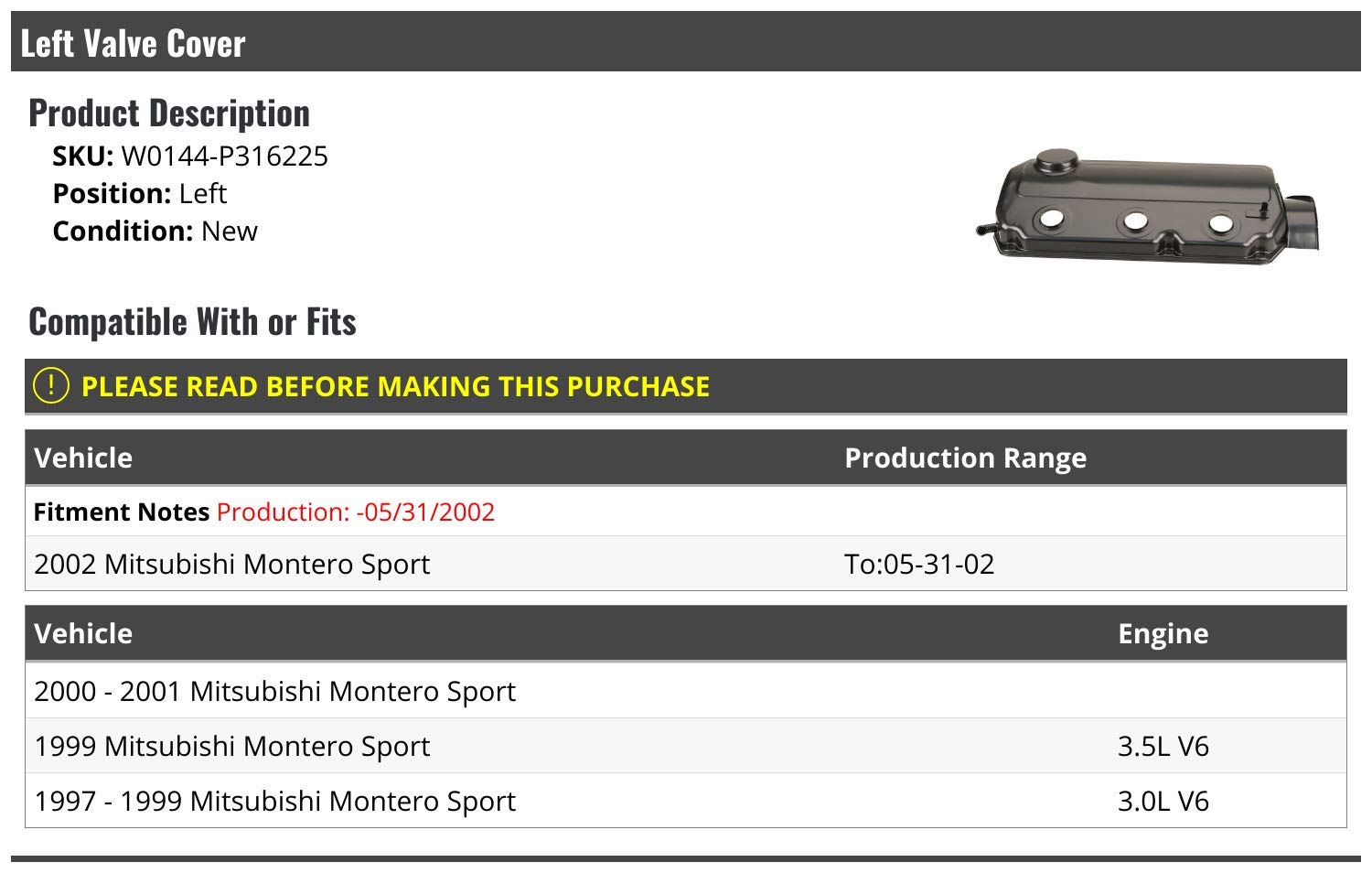Image resolution: width=1372 pixels, height=873 pixels.
Task: Click the Engine column header
Action: click(x=1163, y=633)
